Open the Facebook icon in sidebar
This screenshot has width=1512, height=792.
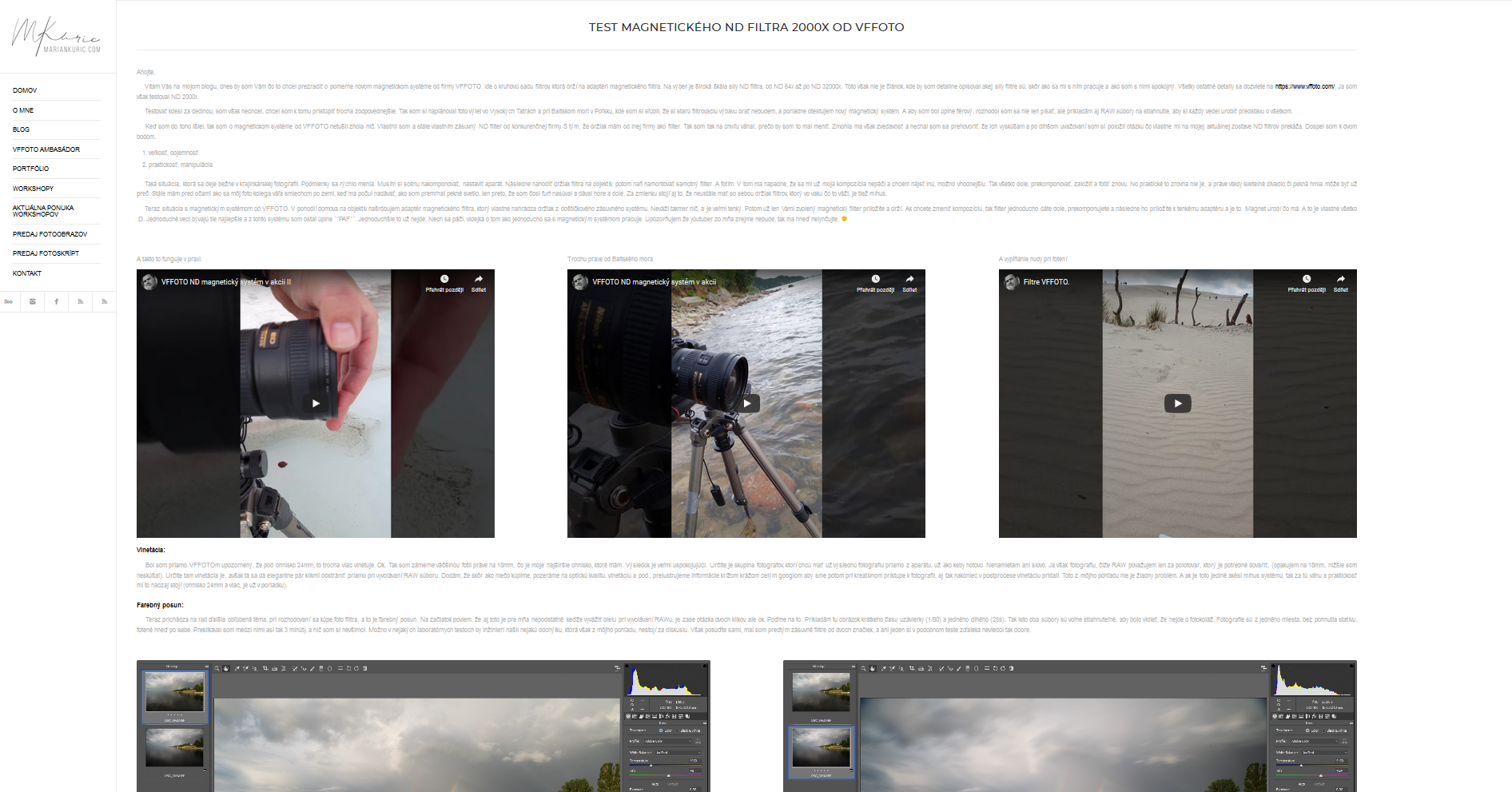click(57, 301)
